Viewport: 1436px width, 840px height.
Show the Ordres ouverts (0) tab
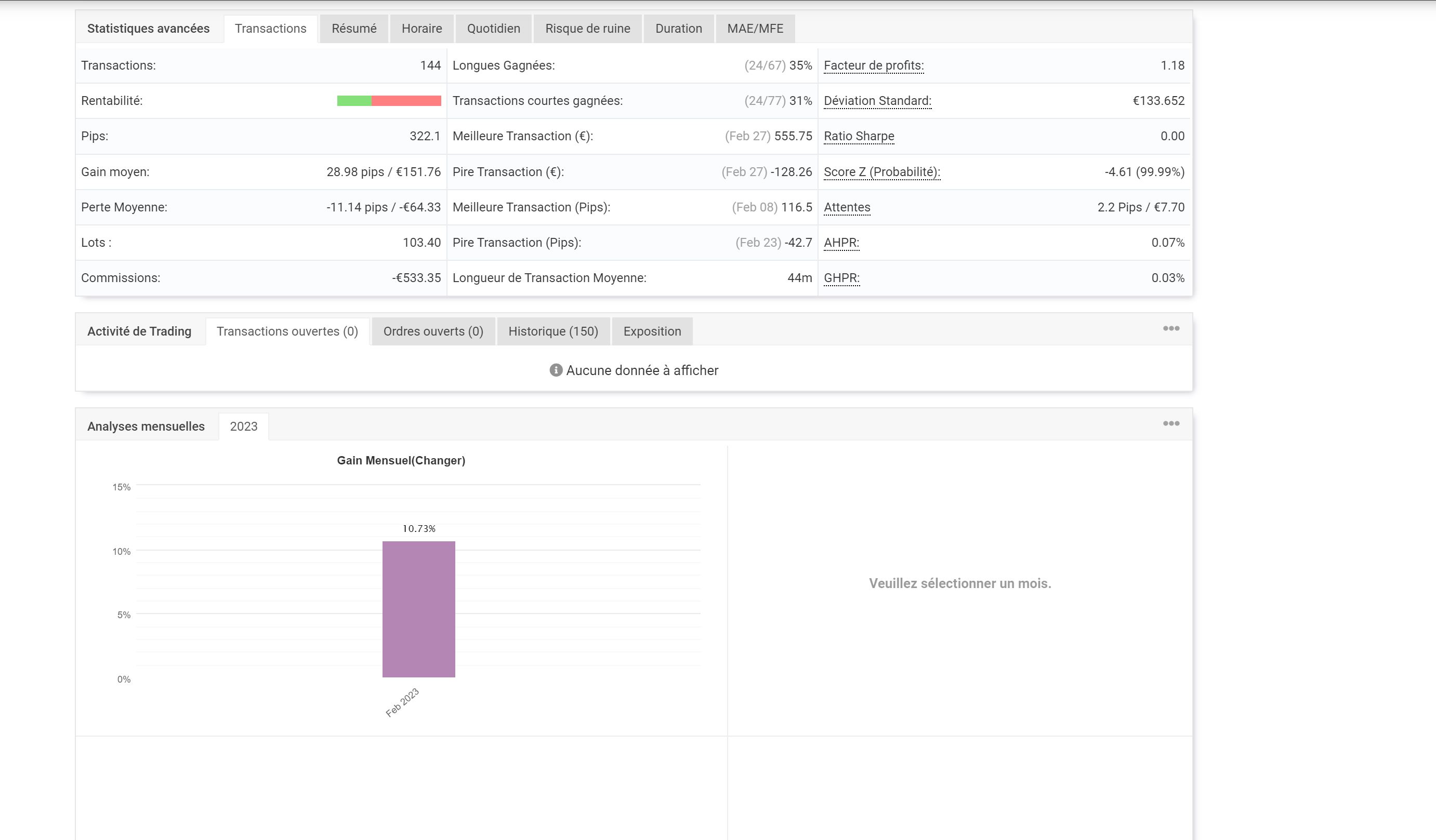click(x=432, y=331)
